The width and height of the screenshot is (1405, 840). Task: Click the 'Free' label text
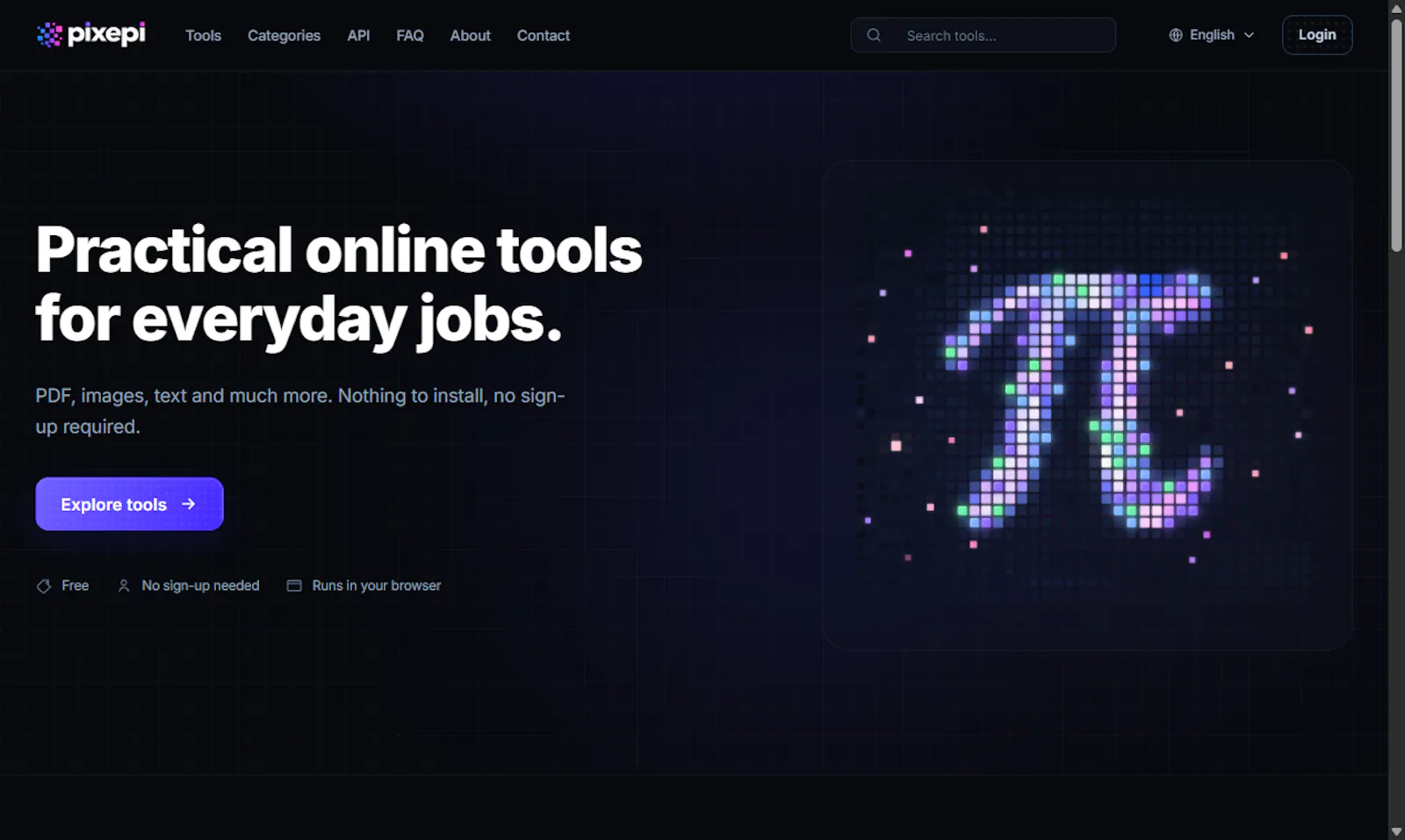76,585
